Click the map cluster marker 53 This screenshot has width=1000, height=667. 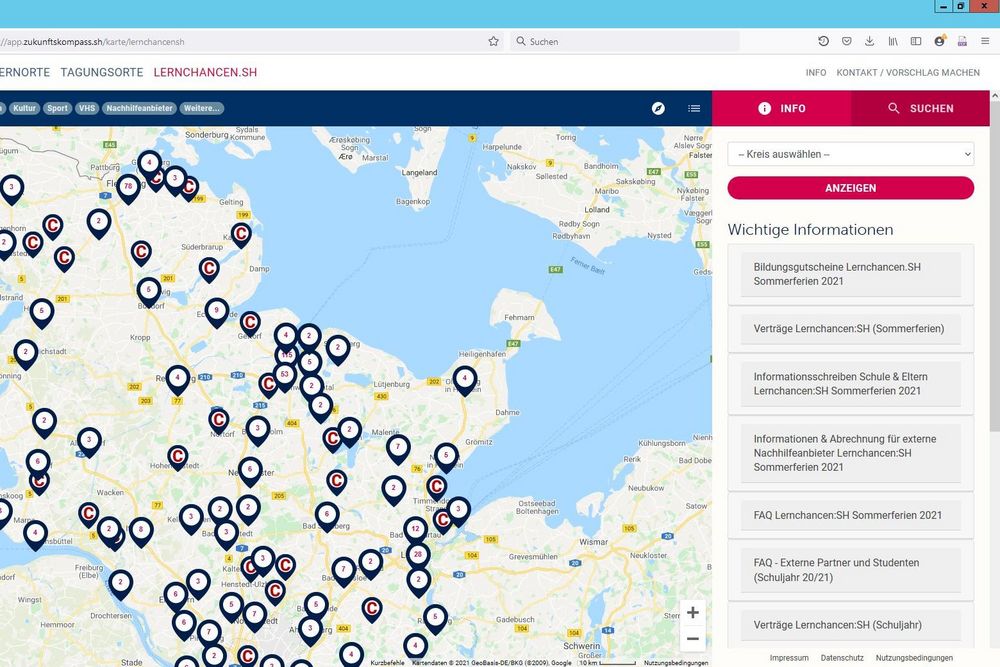click(284, 375)
